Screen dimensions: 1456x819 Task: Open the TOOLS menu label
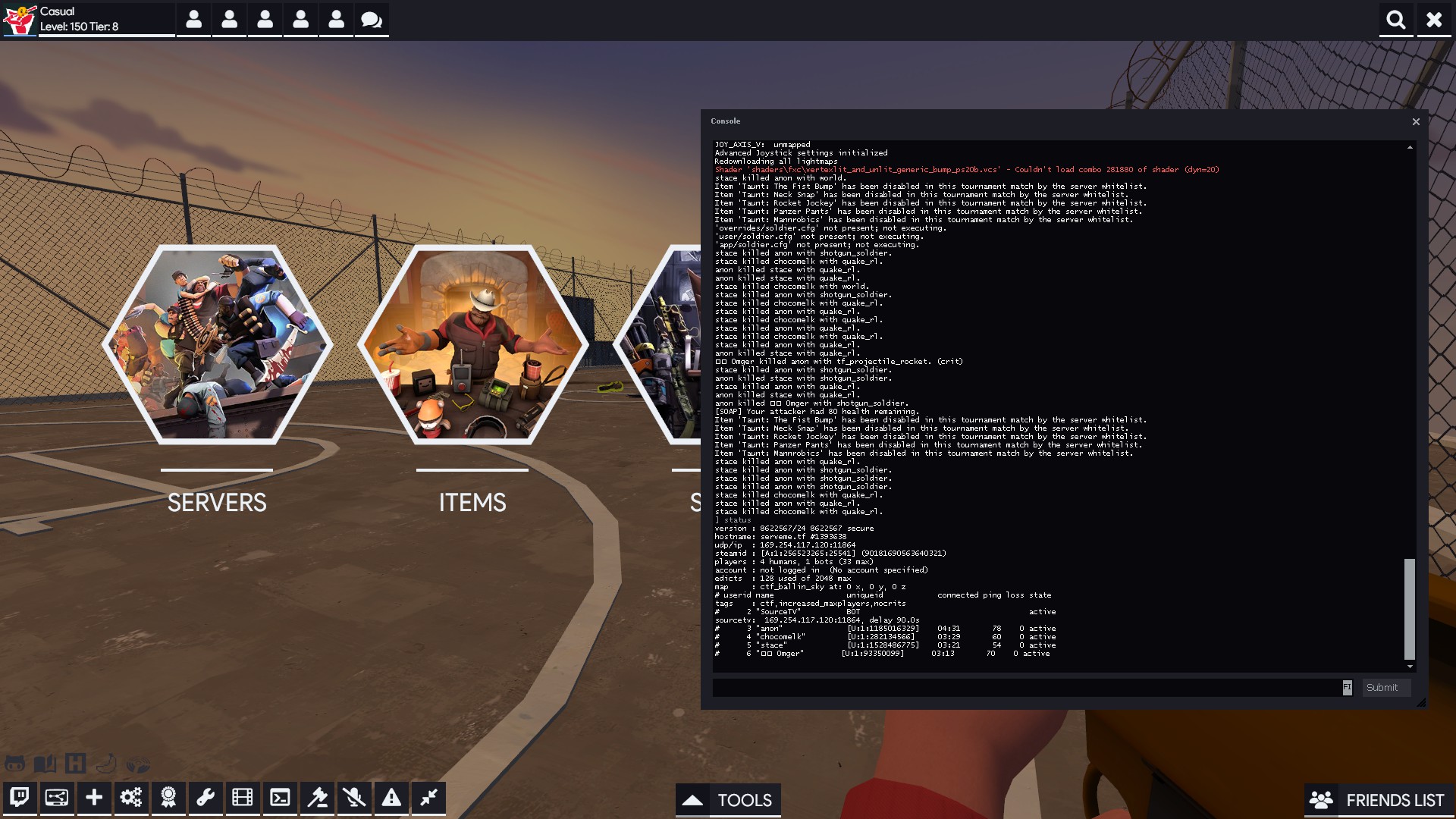(x=745, y=800)
